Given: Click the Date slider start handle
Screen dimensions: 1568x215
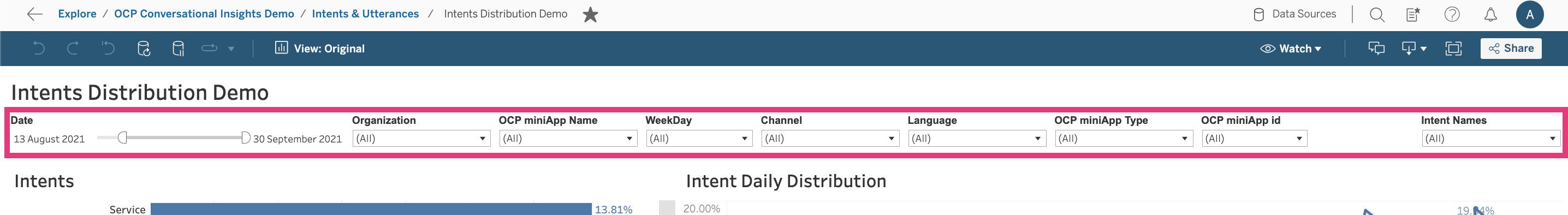Looking at the screenshot, I should coord(122,138).
